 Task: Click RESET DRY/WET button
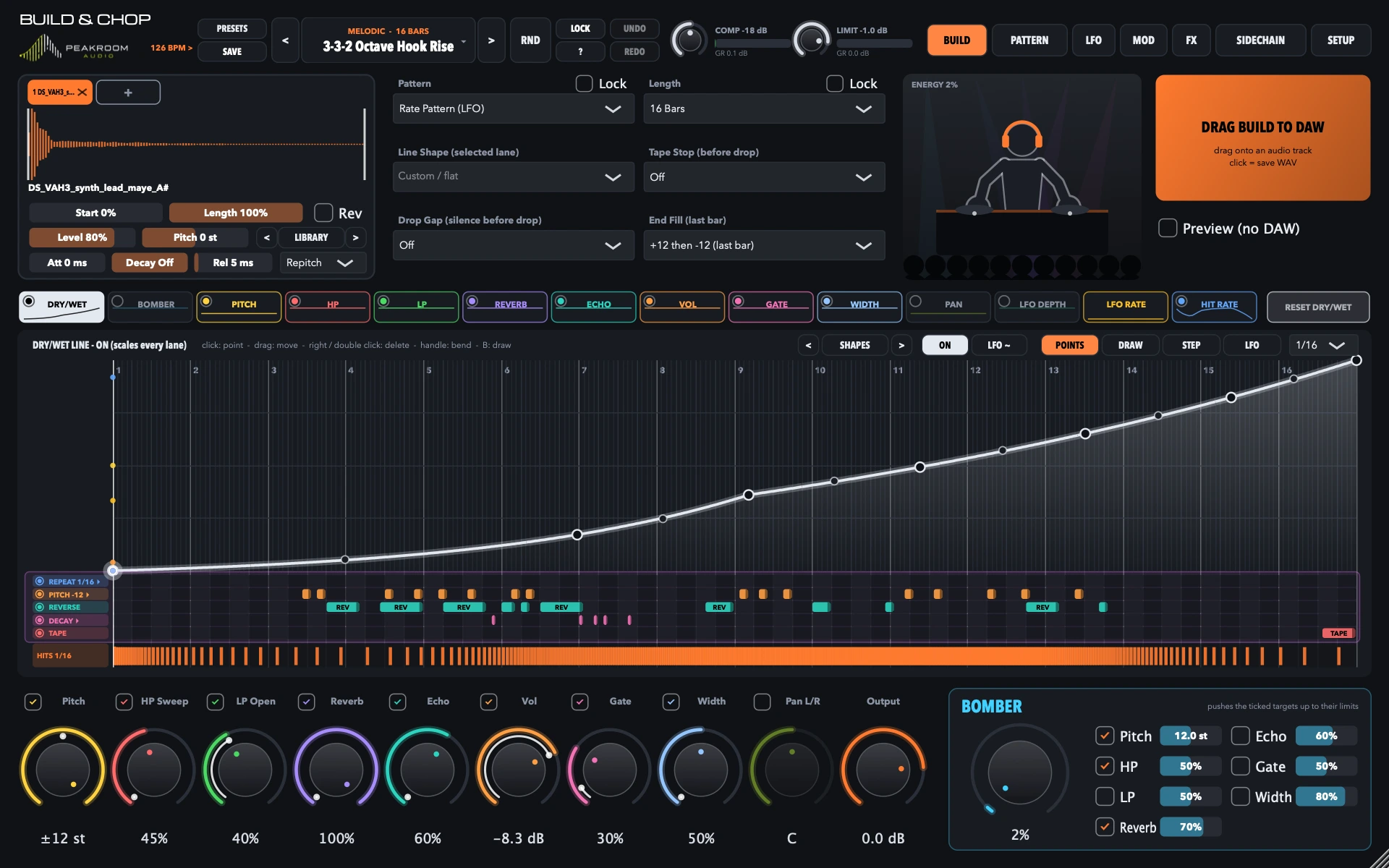click(x=1317, y=307)
